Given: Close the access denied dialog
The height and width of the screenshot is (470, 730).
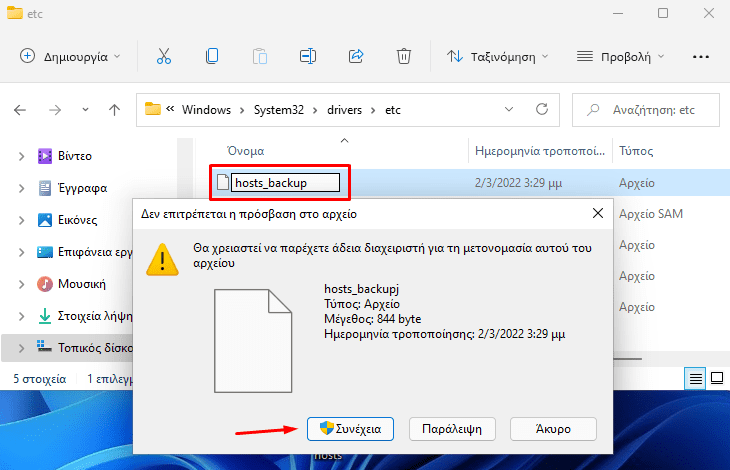Looking at the screenshot, I should point(598,213).
